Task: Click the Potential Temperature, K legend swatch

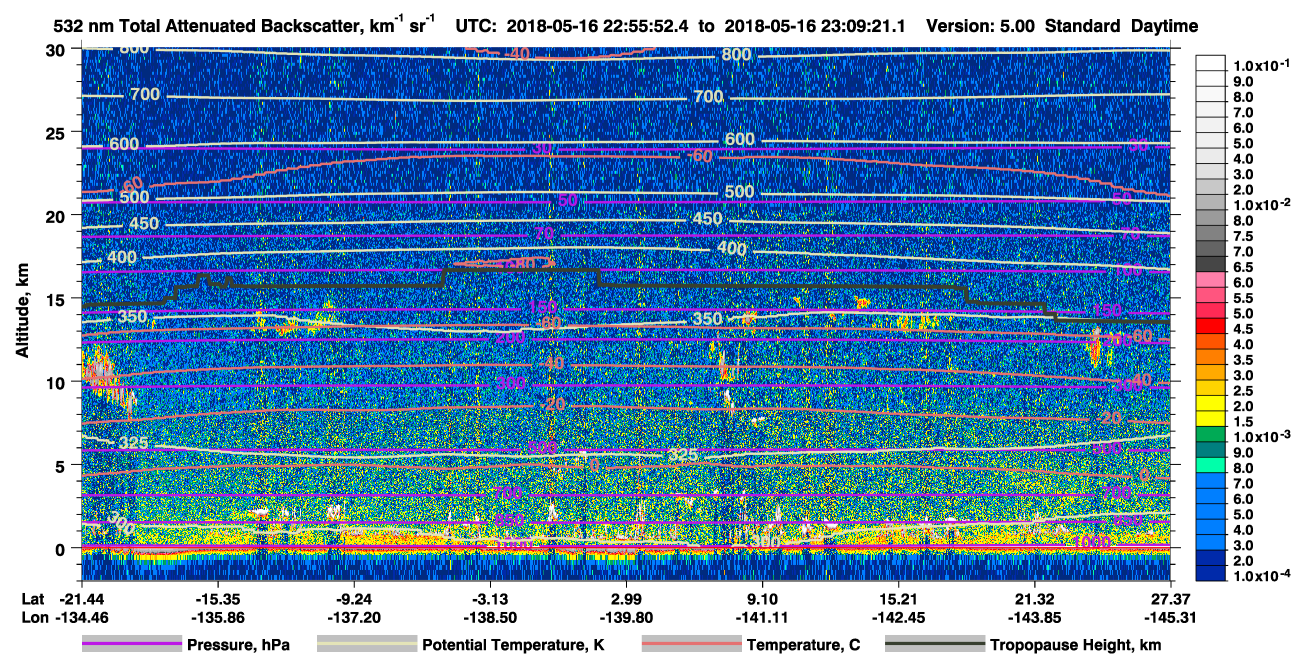Action: click(x=367, y=644)
